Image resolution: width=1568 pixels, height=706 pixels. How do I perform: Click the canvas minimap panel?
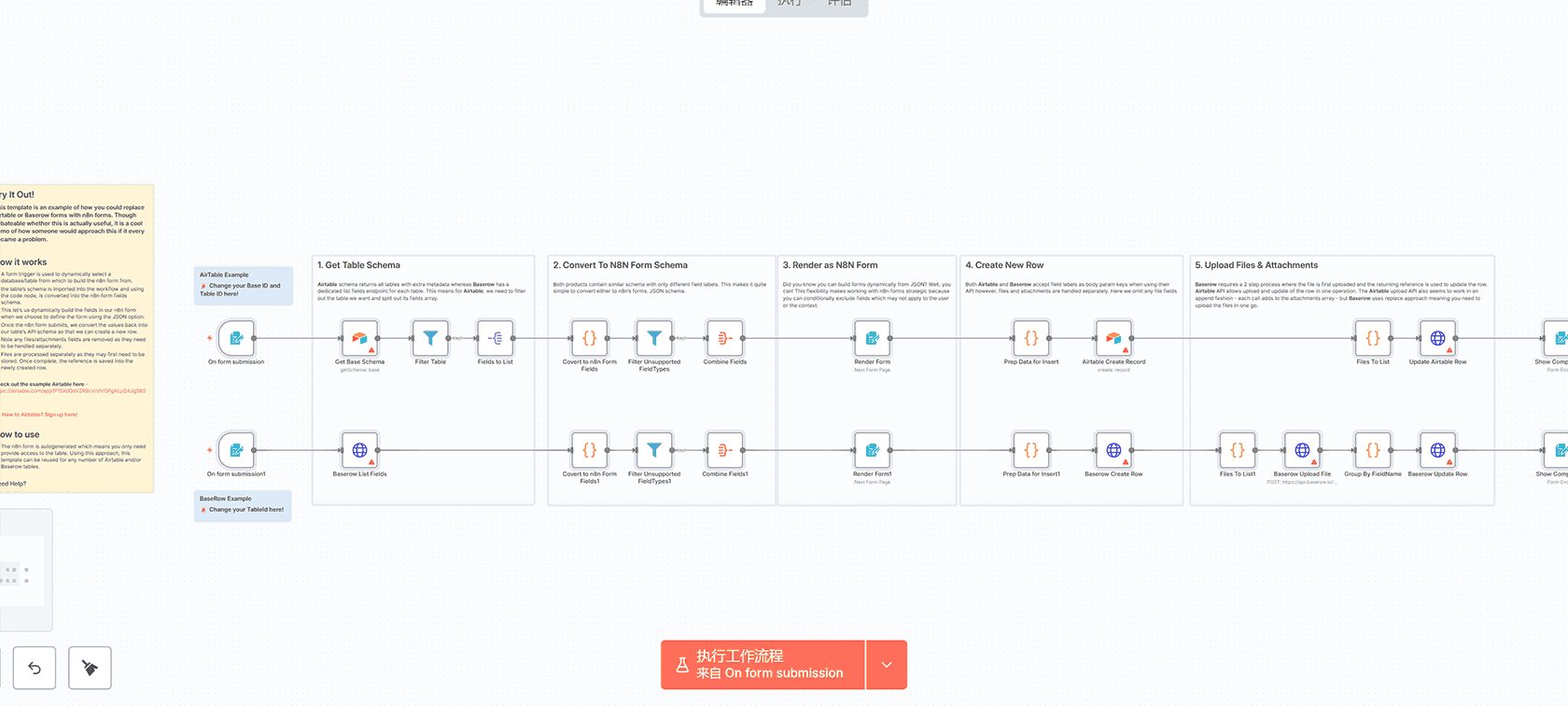coord(24,570)
